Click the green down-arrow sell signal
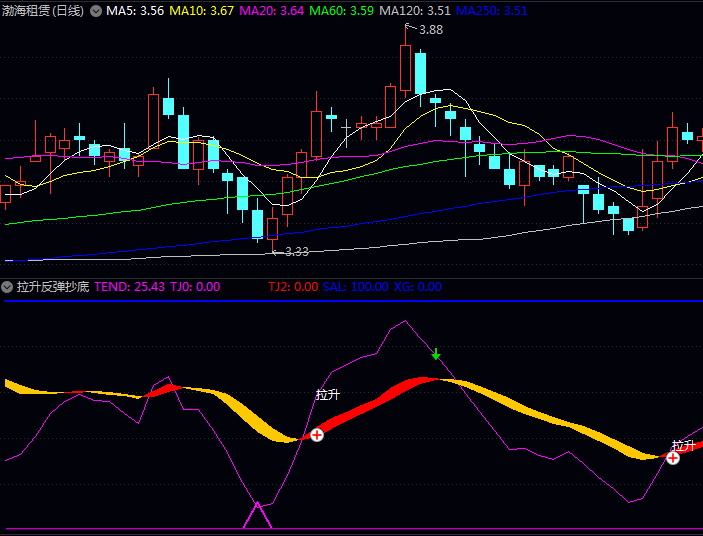 [x=436, y=354]
